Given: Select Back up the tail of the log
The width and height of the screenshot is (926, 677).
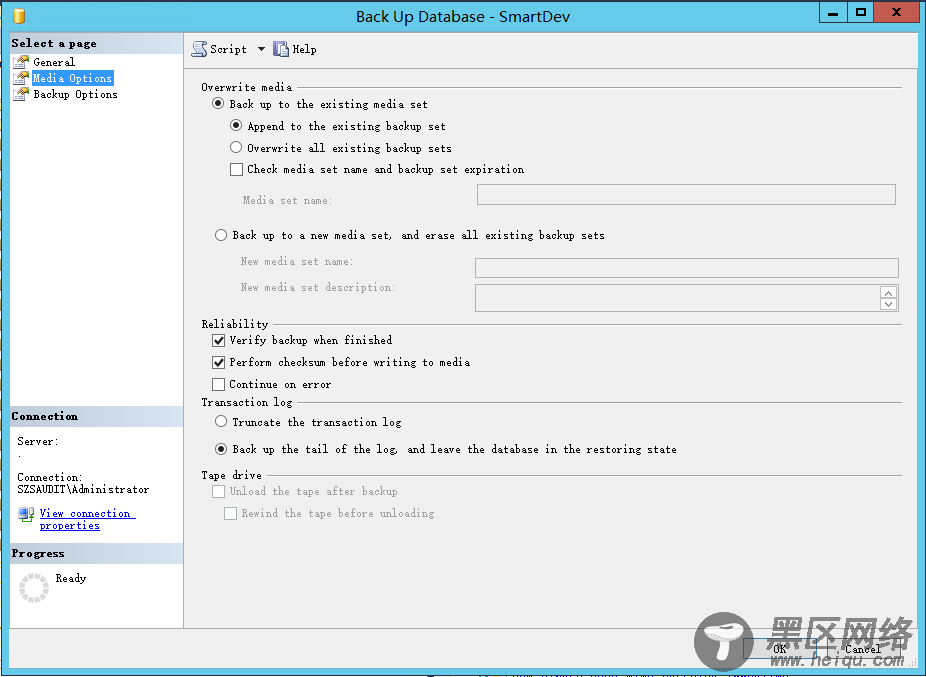Looking at the screenshot, I should pyautogui.click(x=221, y=449).
